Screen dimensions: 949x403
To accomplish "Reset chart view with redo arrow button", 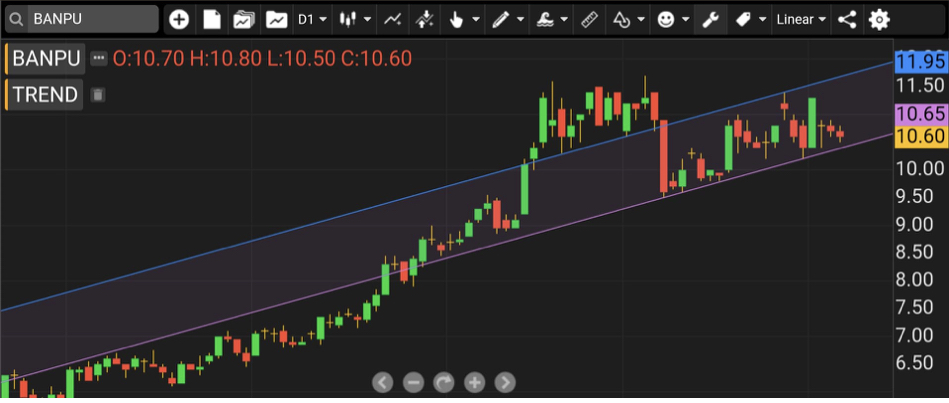I will 444,382.
